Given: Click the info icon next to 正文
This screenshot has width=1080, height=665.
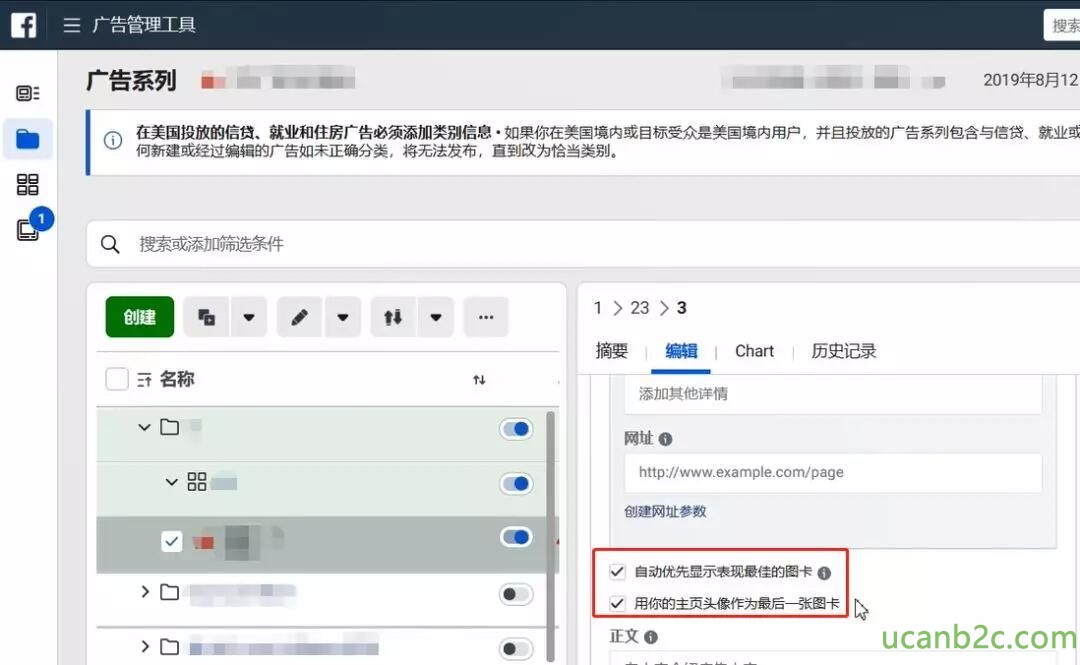Looking at the screenshot, I should coord(651,637).
